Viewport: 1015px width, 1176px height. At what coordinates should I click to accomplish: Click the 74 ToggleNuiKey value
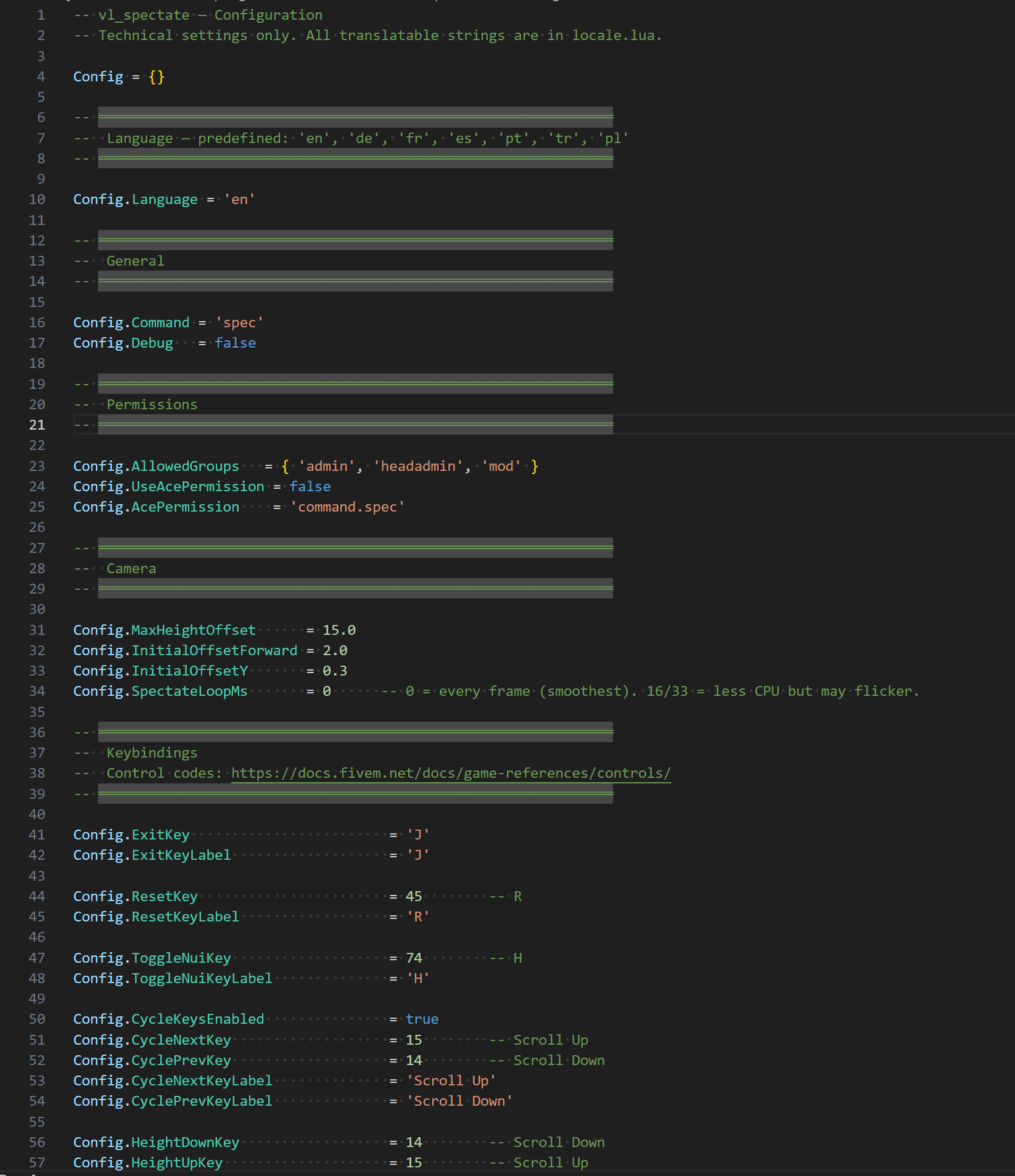coord(414,958)
